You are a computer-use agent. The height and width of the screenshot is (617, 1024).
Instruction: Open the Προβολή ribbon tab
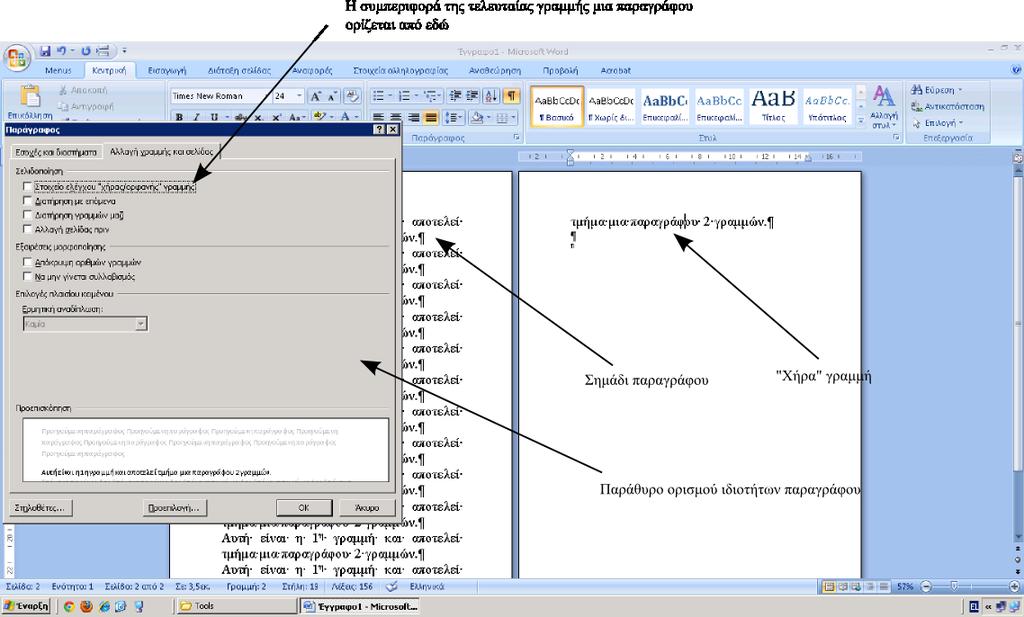coord(560,70)
